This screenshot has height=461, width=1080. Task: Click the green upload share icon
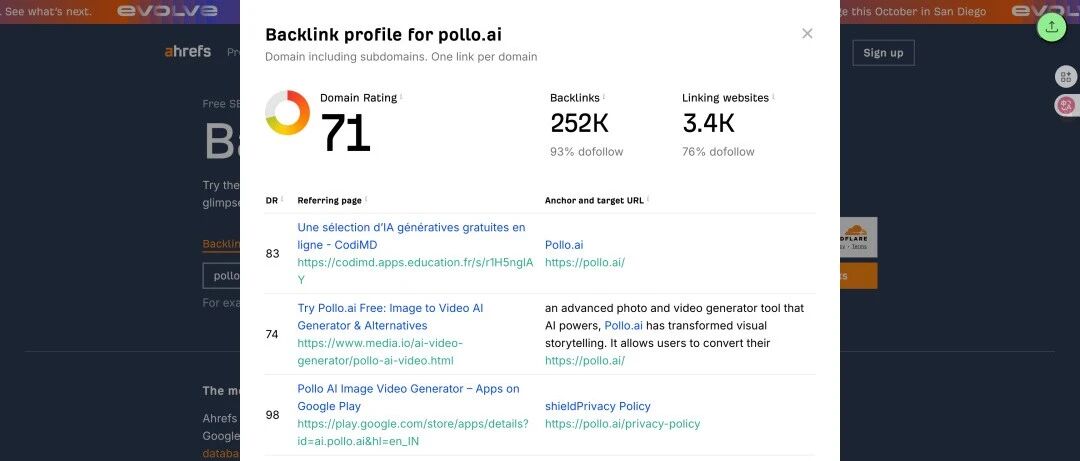click(1051, 27)
